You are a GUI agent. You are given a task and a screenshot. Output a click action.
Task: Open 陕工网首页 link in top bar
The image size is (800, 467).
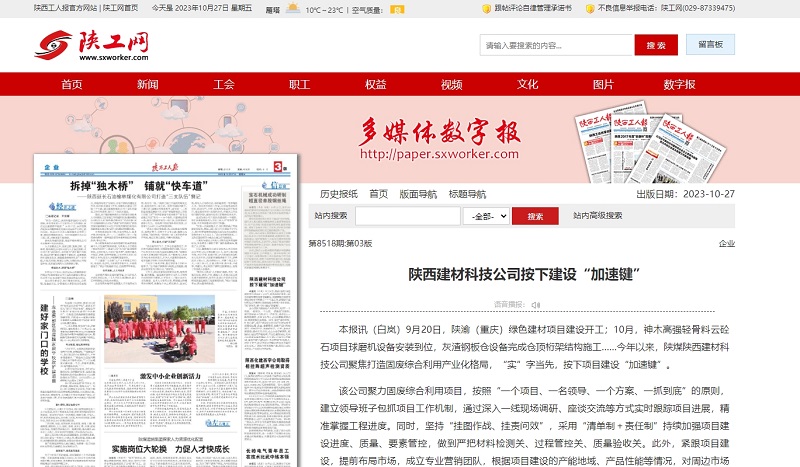pos(120,8)
